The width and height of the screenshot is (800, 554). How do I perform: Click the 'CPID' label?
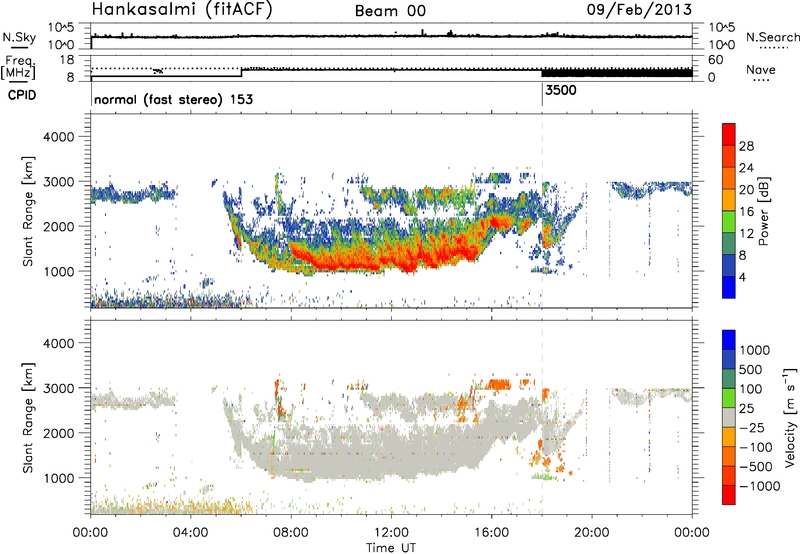[x=22, y=95]
